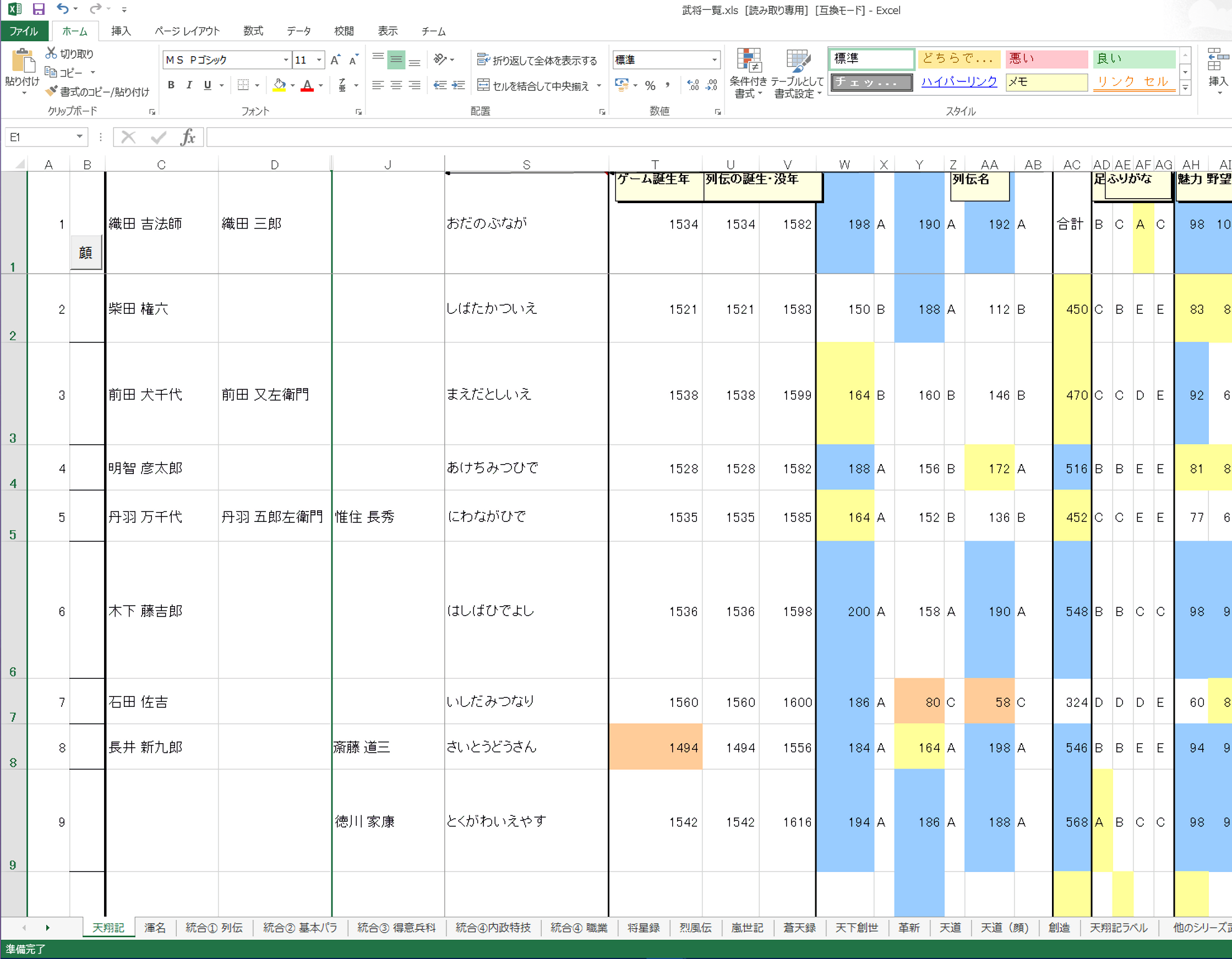Toggle Italic formatting button

point(189,85)
